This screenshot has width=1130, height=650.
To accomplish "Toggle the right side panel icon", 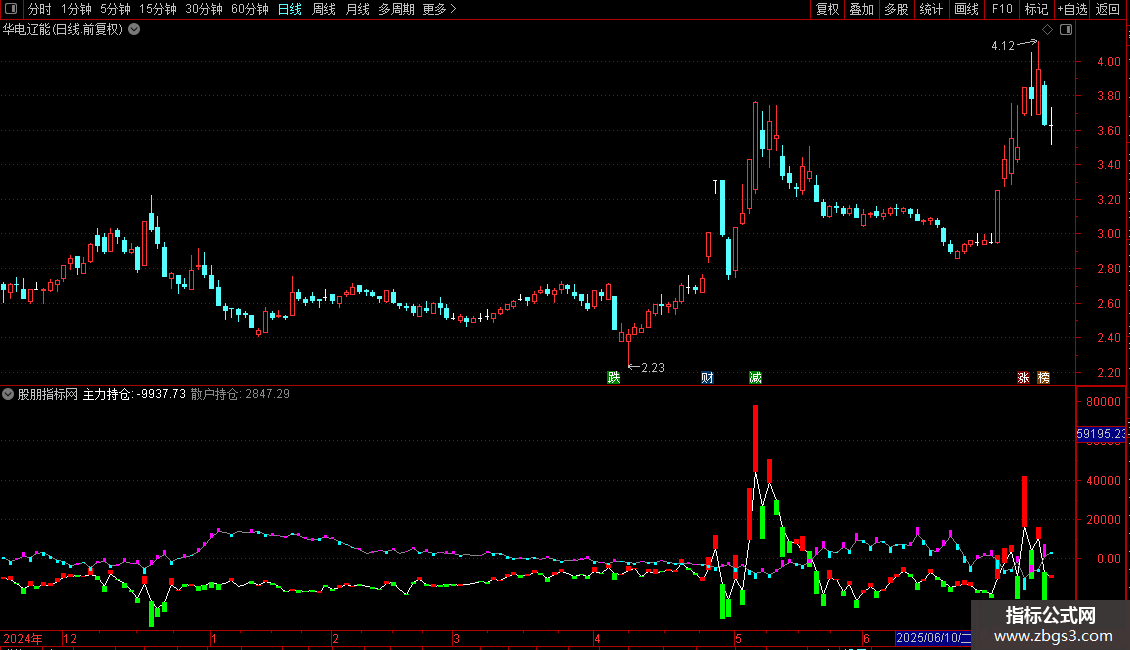I will [1066, 30].
